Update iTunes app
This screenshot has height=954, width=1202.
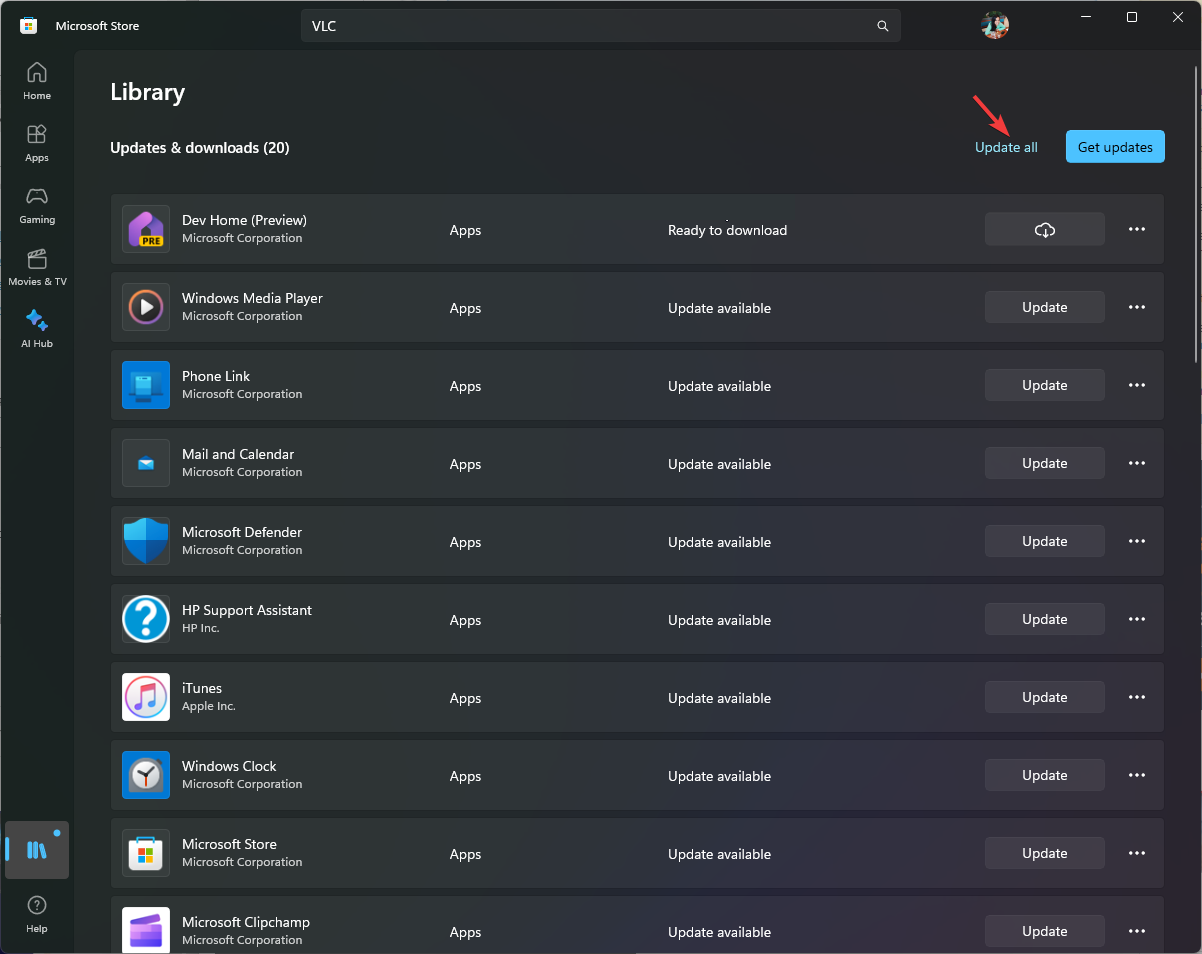(x=1045, y=697)
